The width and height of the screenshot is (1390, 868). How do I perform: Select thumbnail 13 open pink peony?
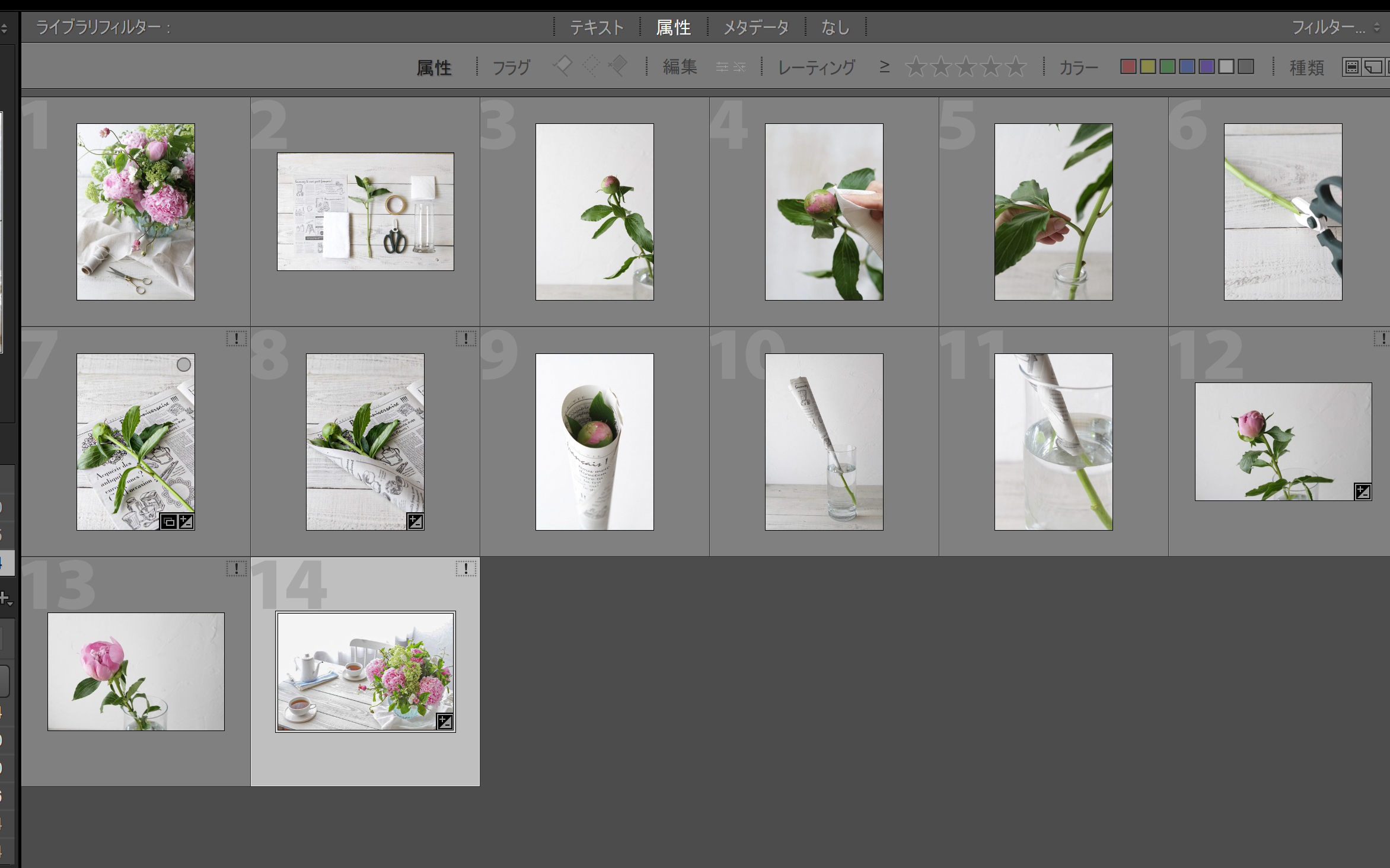(x=136, y=672)
